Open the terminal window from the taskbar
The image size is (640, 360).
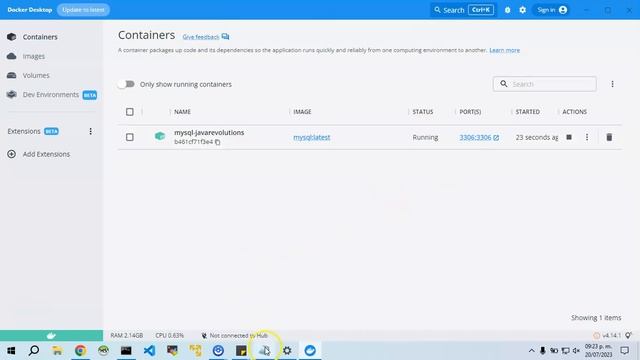pos(126,351)
